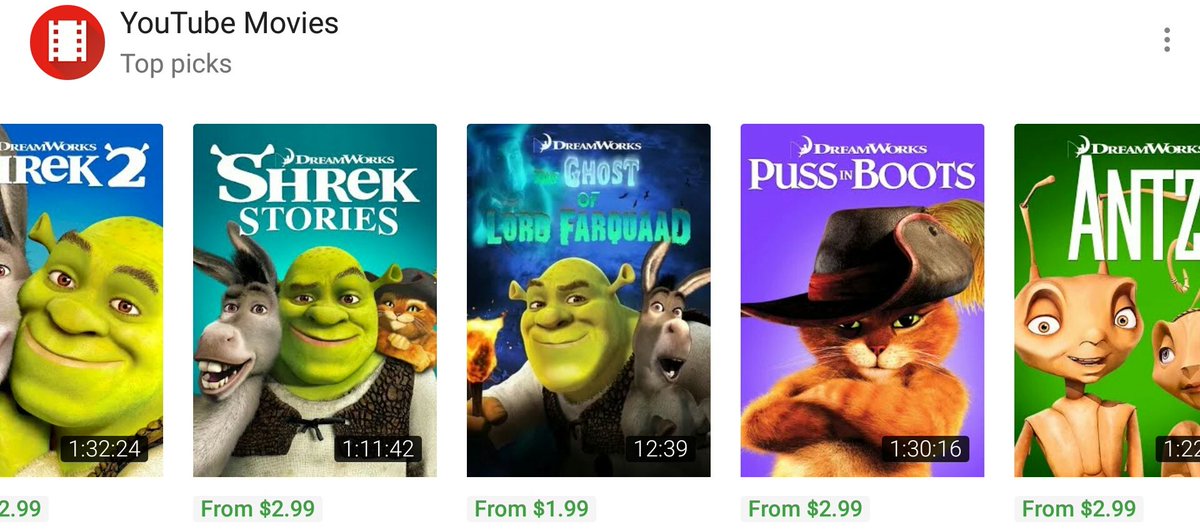
Task: Open the Shrek Stories movie poster
Action: (315, 300)
